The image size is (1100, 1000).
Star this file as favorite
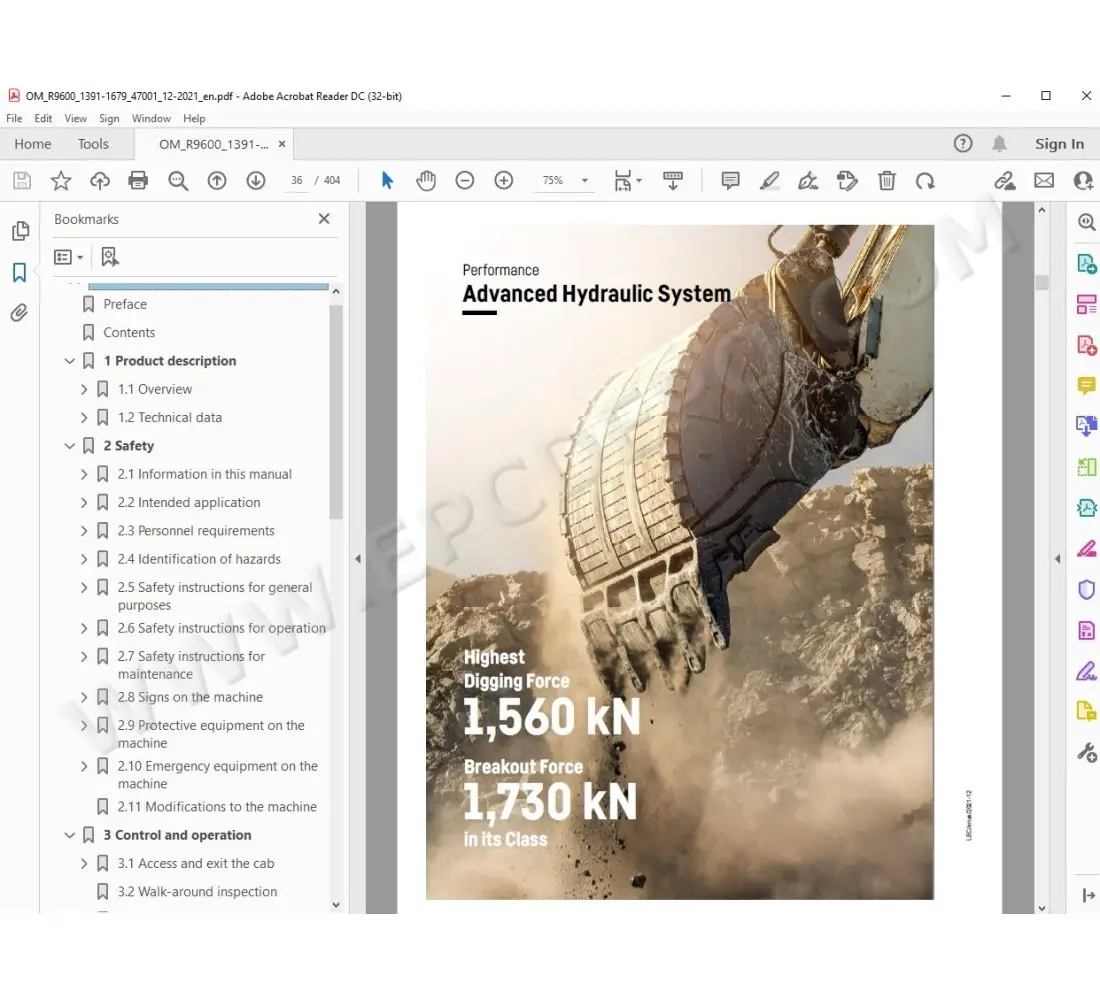pos(61,180)
